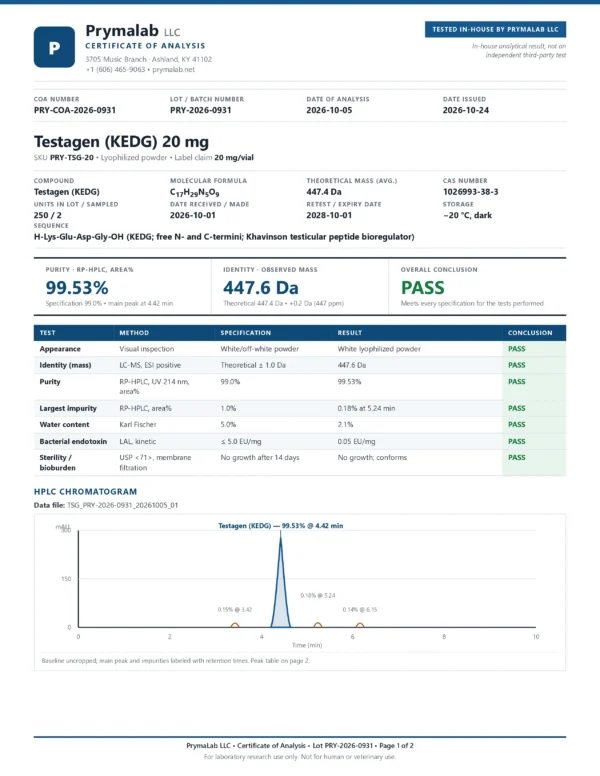Click the 'Karl Fischer' method cell
This screenshot has height=776, width=600.
[x=138, y=425]
